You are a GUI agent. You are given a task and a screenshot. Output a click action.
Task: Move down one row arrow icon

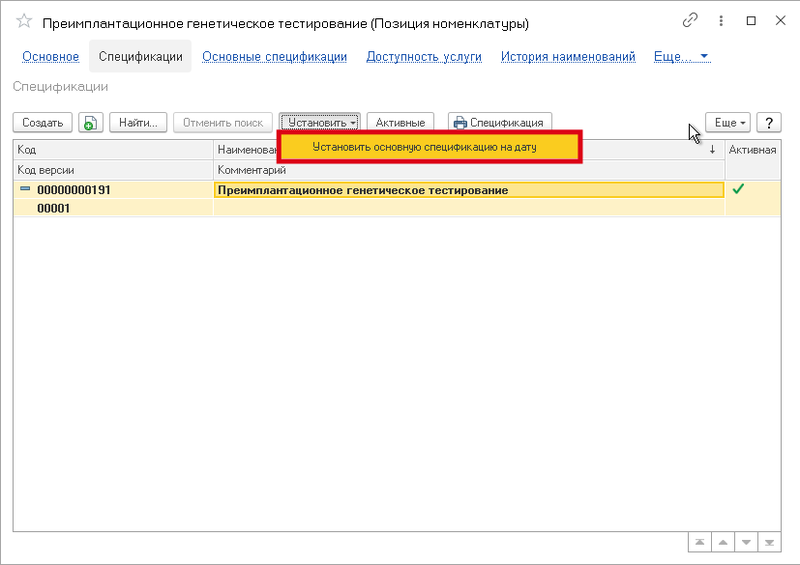pyautogui.click(x=747, y=541)
